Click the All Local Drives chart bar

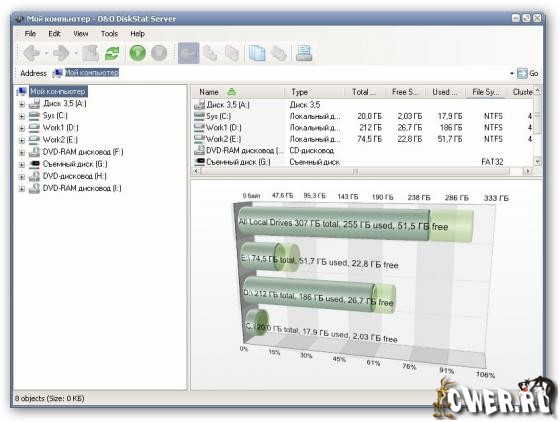[356, 224]
